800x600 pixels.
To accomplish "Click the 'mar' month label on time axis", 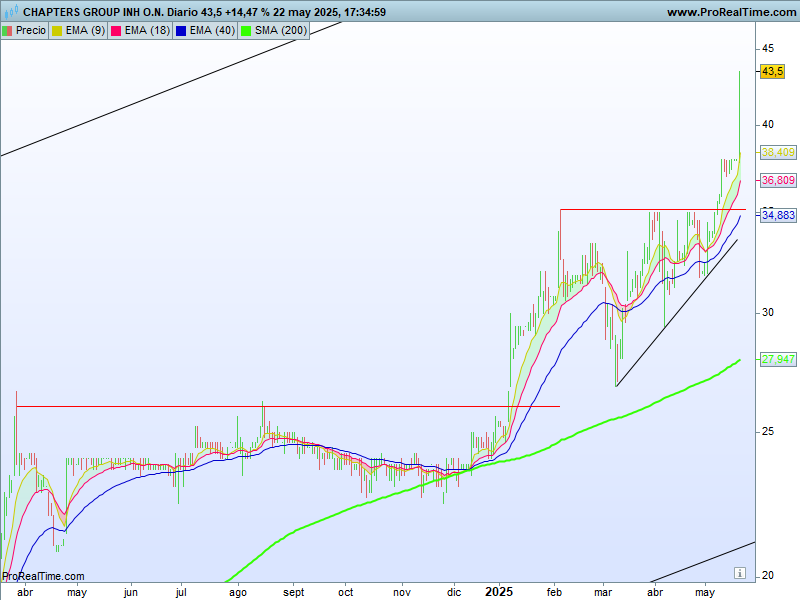I will pyautogui.click(x=603, y=592).
